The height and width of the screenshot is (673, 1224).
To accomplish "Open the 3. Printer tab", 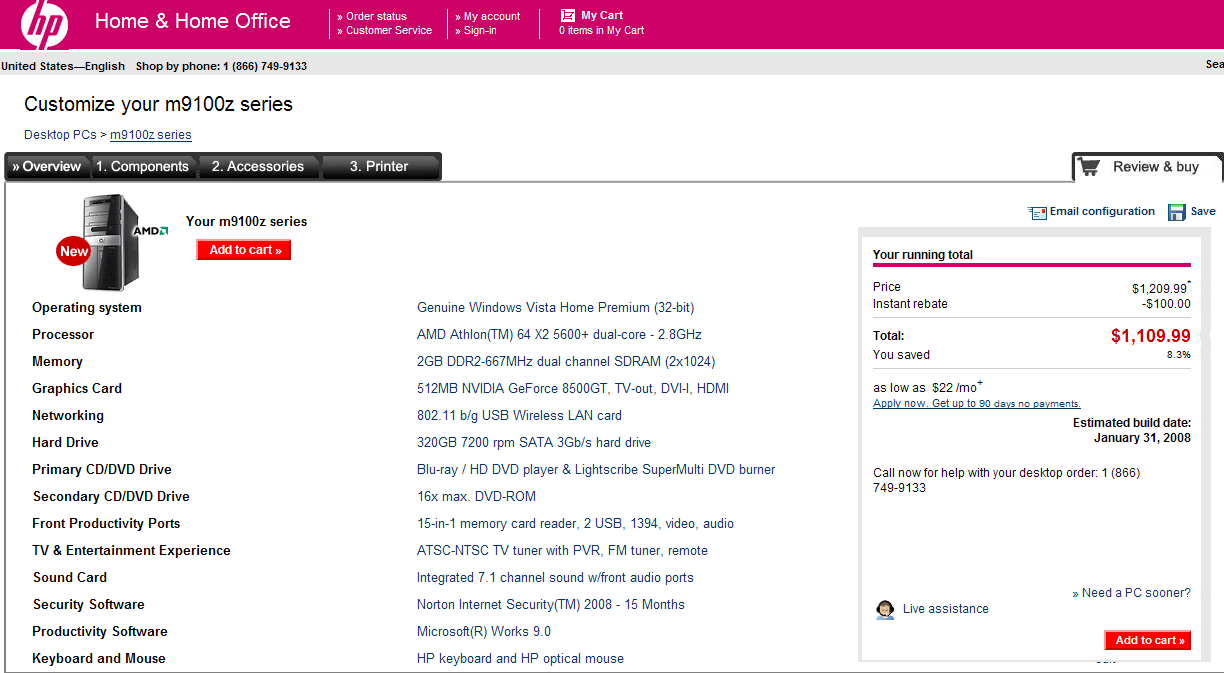I will pos(379,167).
